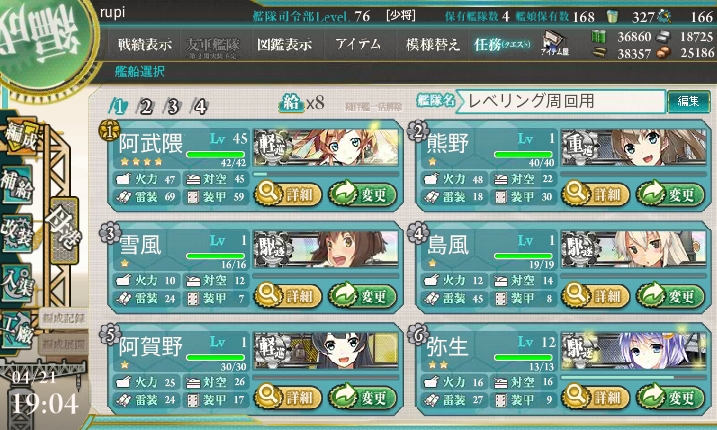Open 任務 quests menu item
Screen dimensions: 717x430
pyautogui.click(x=503, y=44)
